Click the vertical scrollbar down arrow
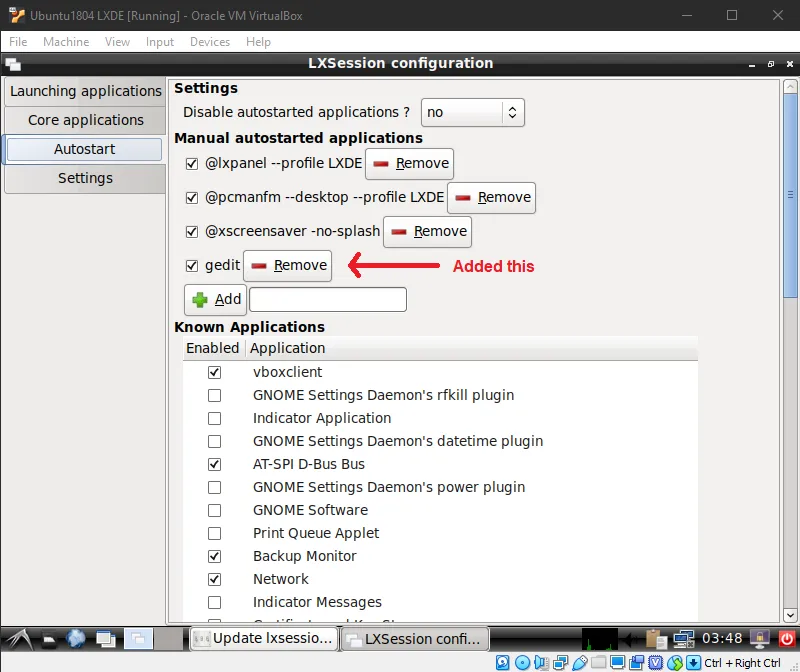The height and width of the screenshot is (672, 800). pos(790,615)
